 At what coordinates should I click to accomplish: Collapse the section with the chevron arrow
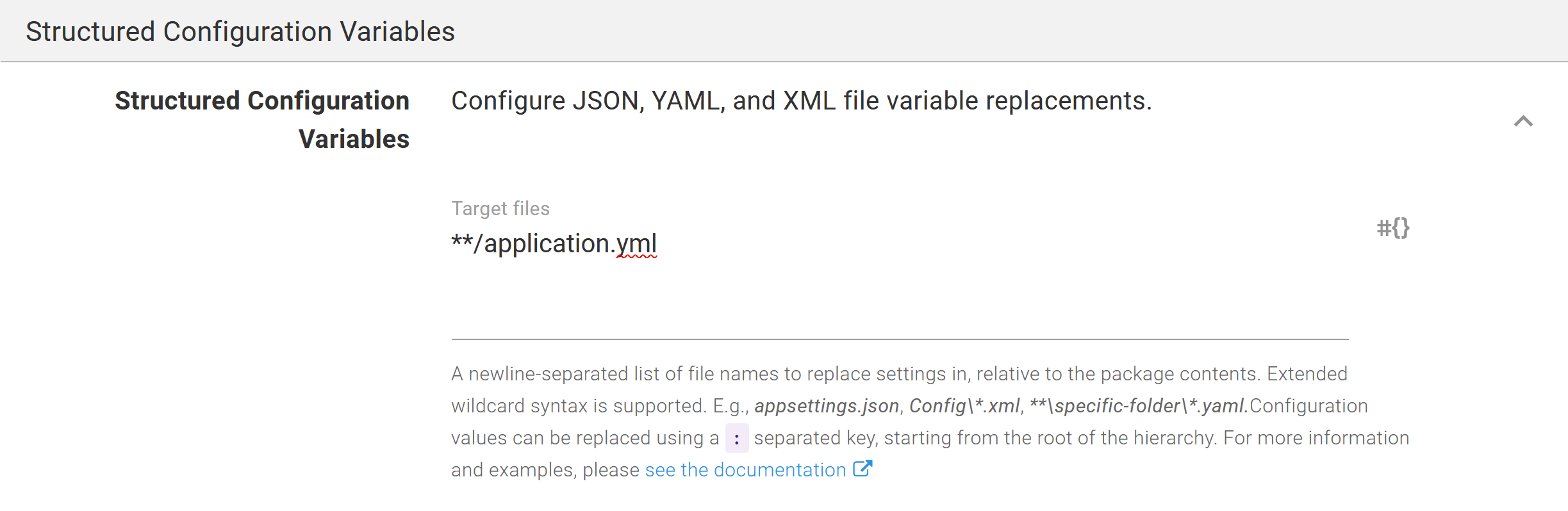[x=1523, y=121]
